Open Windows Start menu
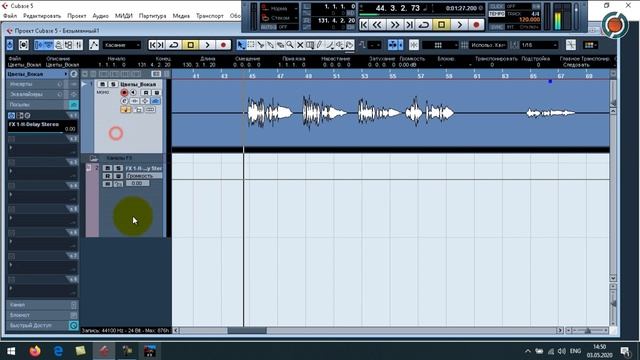 coord(11,351)
